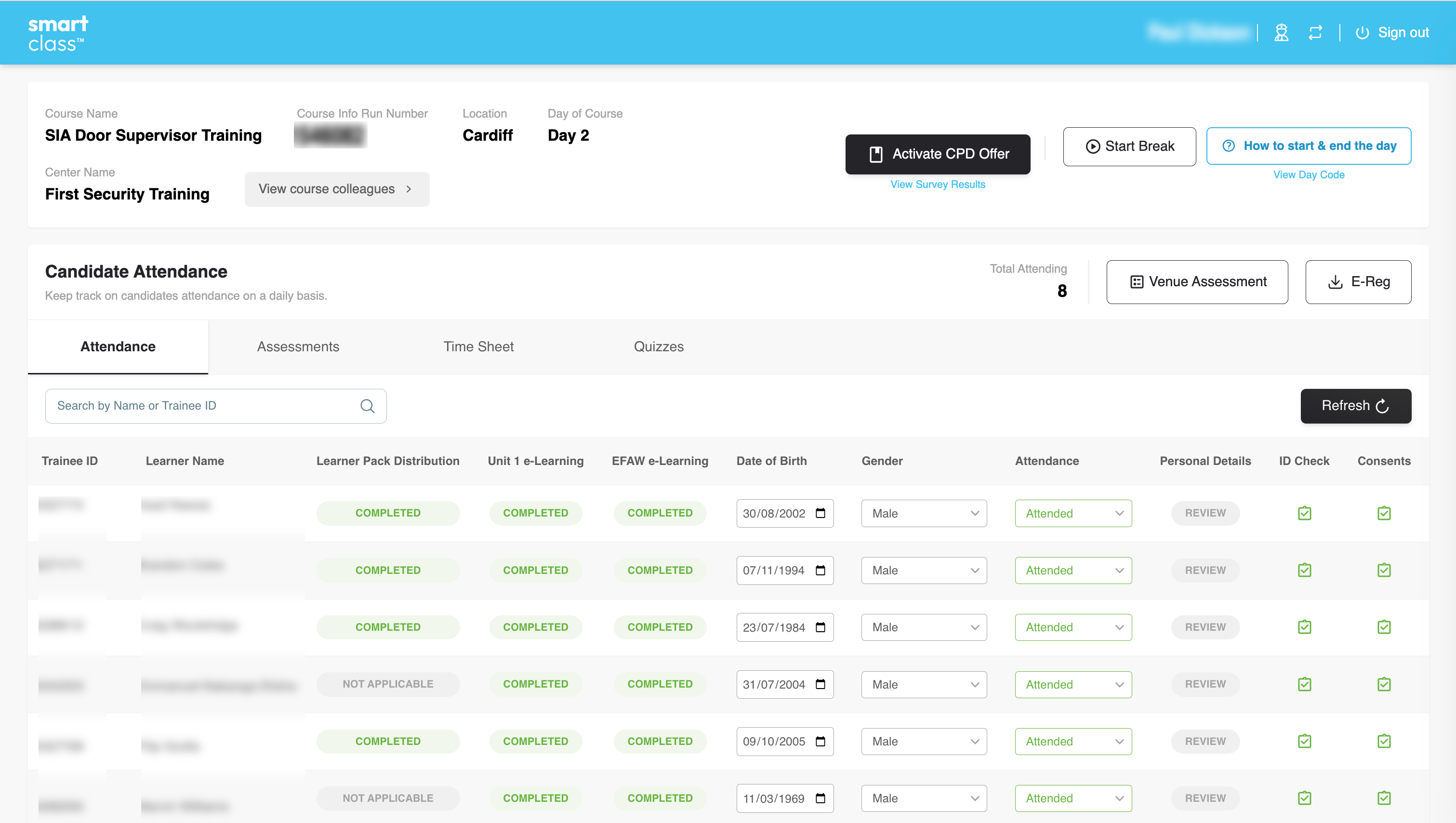
Task: Click the Refresh button
Action: (1355, 406)
